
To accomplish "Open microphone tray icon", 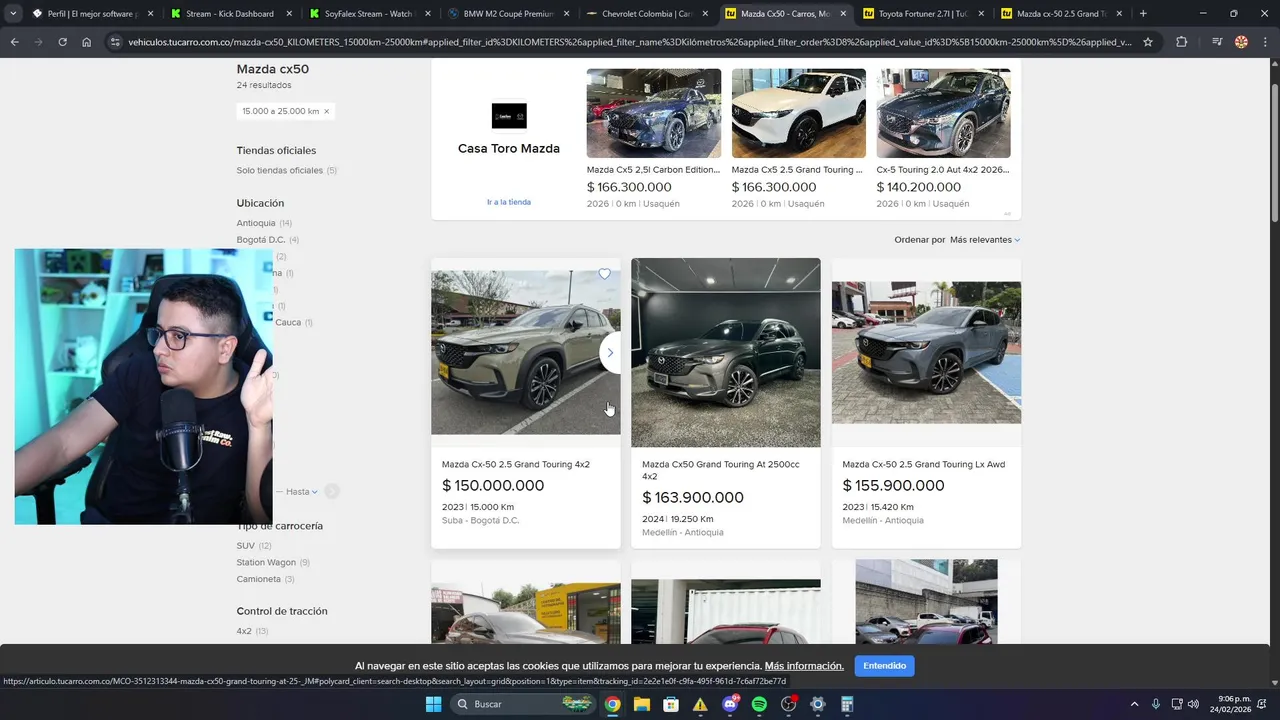I will [1156, 704].
